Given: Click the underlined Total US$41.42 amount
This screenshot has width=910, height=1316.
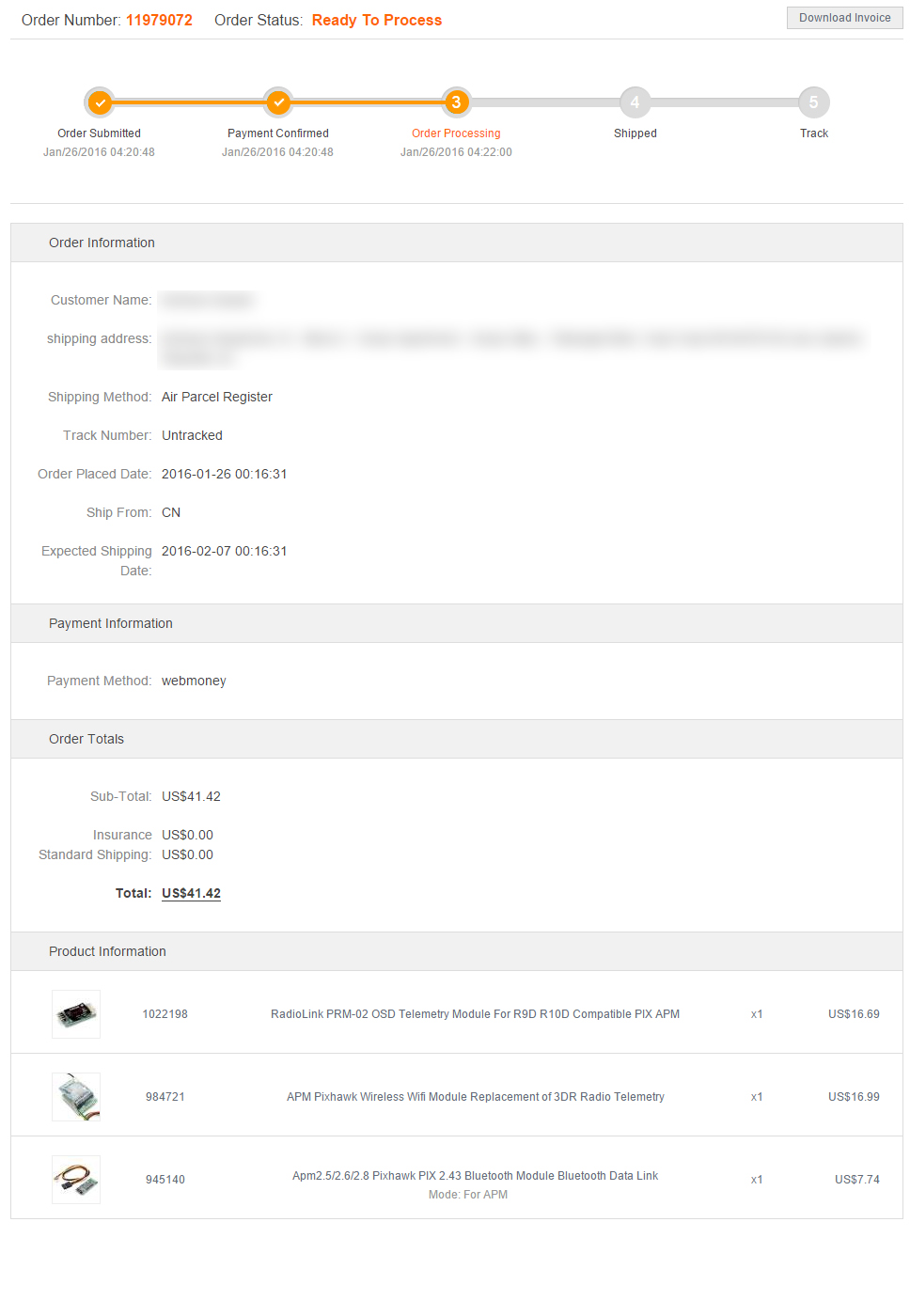Looking at the screenshot, I should coord(191,893).
